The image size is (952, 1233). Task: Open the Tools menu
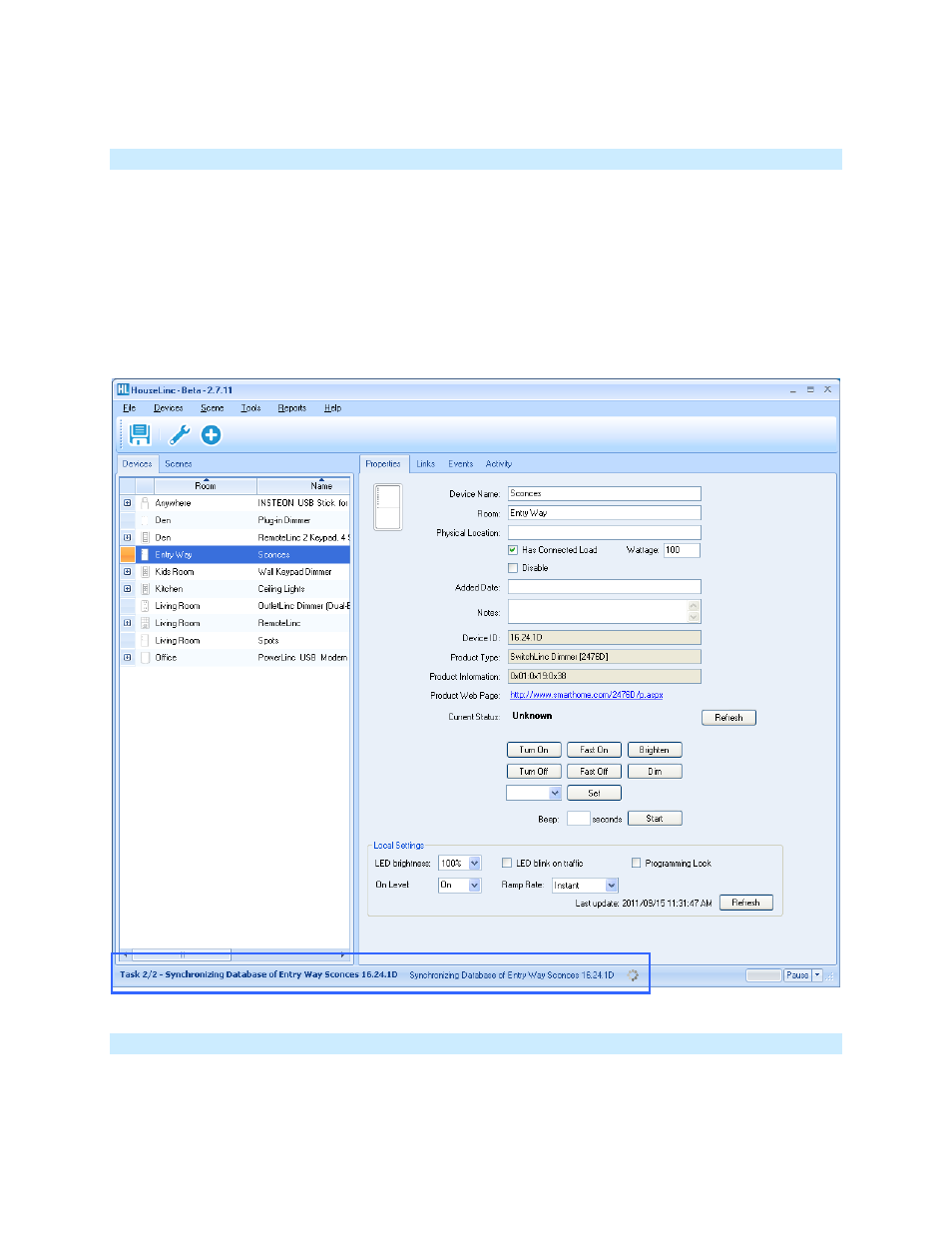point(250,407)
